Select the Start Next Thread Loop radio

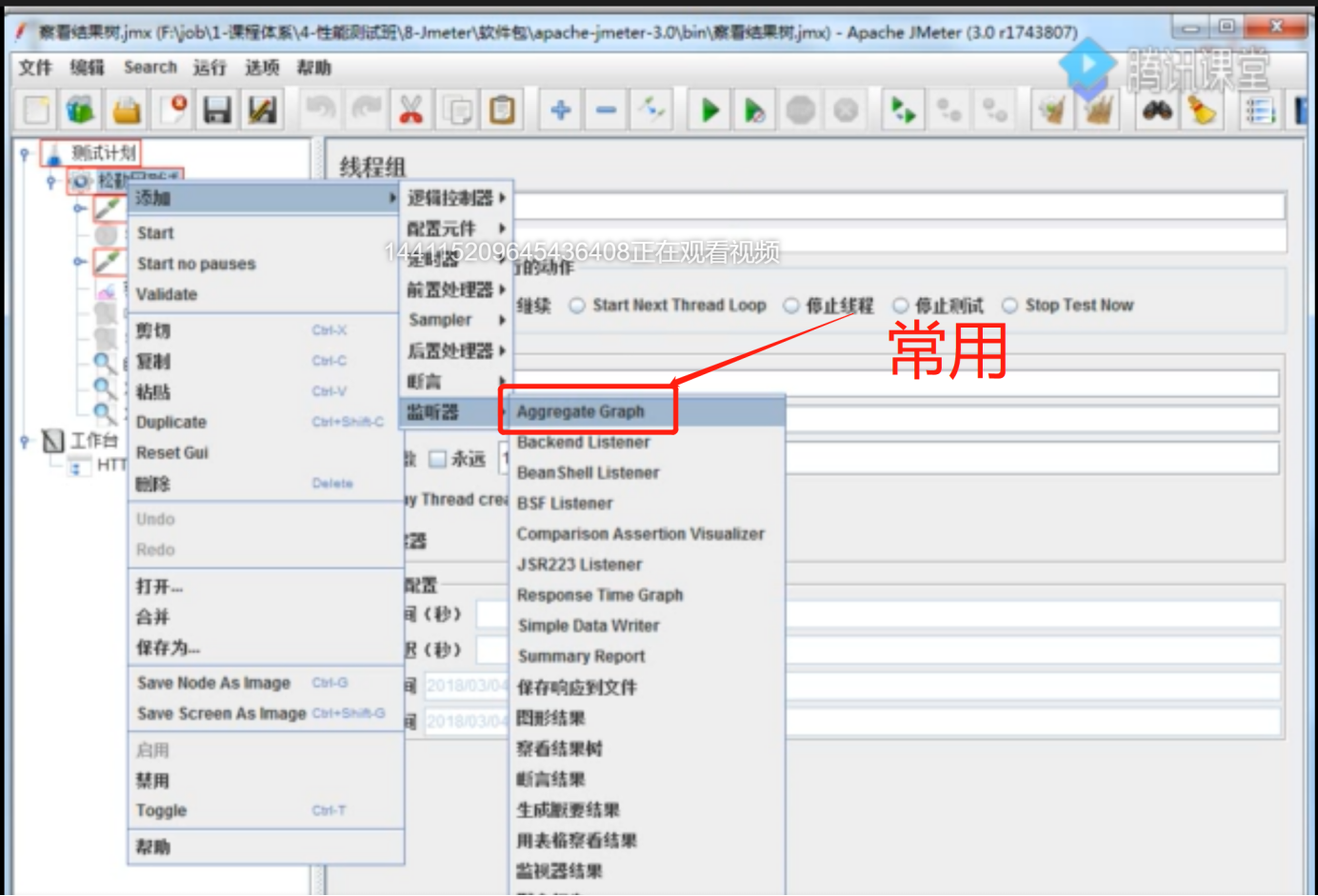577,306
